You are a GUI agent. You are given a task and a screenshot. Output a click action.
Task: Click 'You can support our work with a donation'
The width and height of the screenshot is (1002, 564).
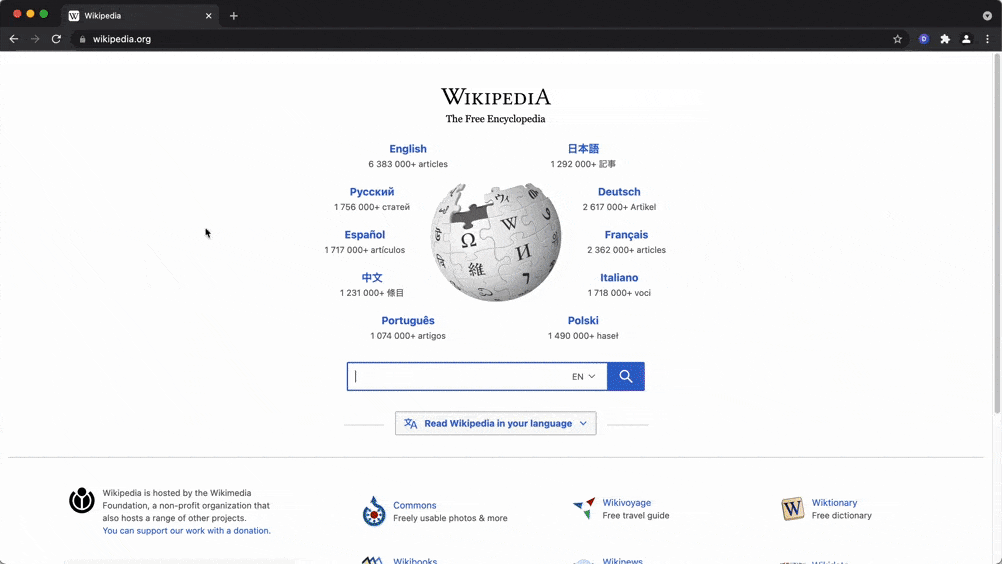point(186,531)
